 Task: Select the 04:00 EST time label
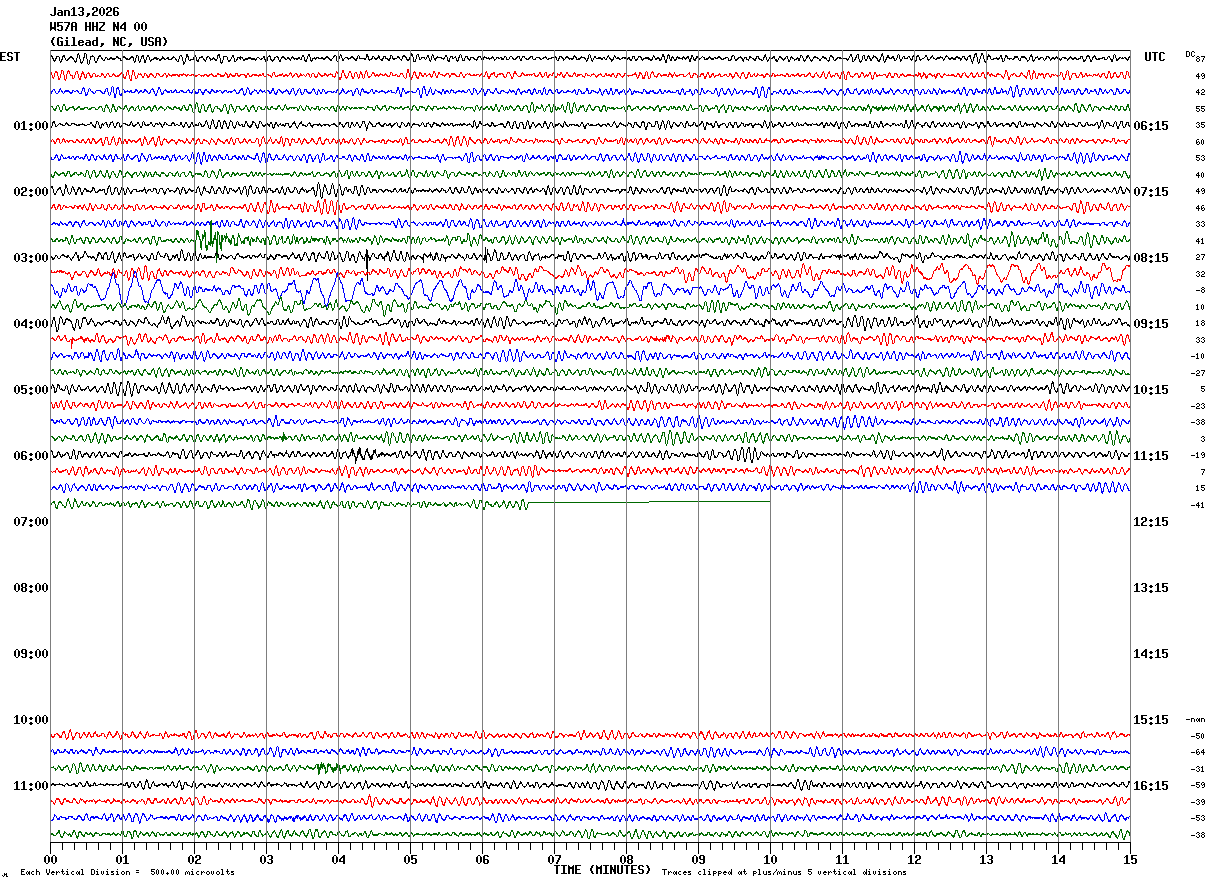click(x=31, y=324)
